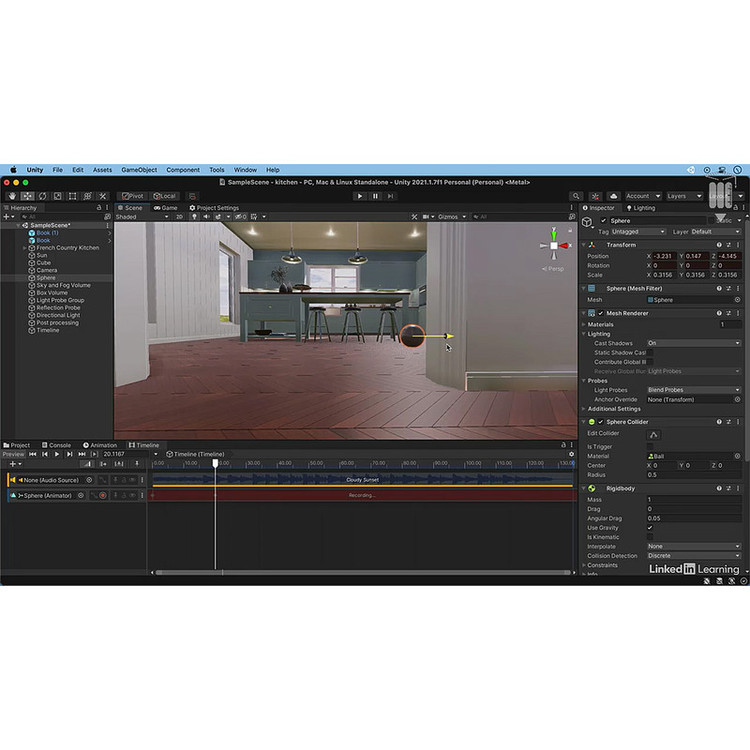Toggle the Pivot handle position button

pyautogui.click(x=132, y=196)
